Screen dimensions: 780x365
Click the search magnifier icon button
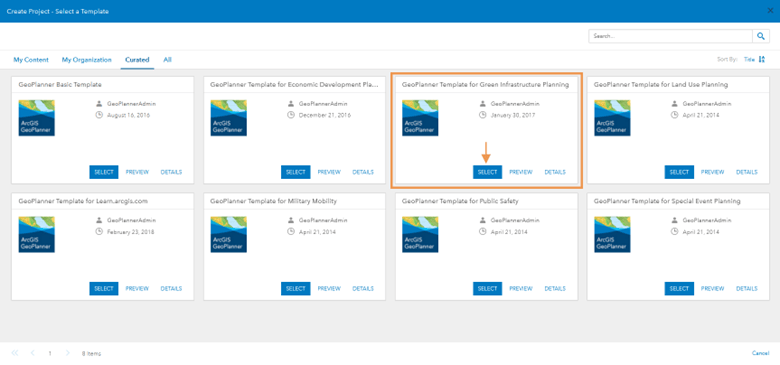point(760,36)
